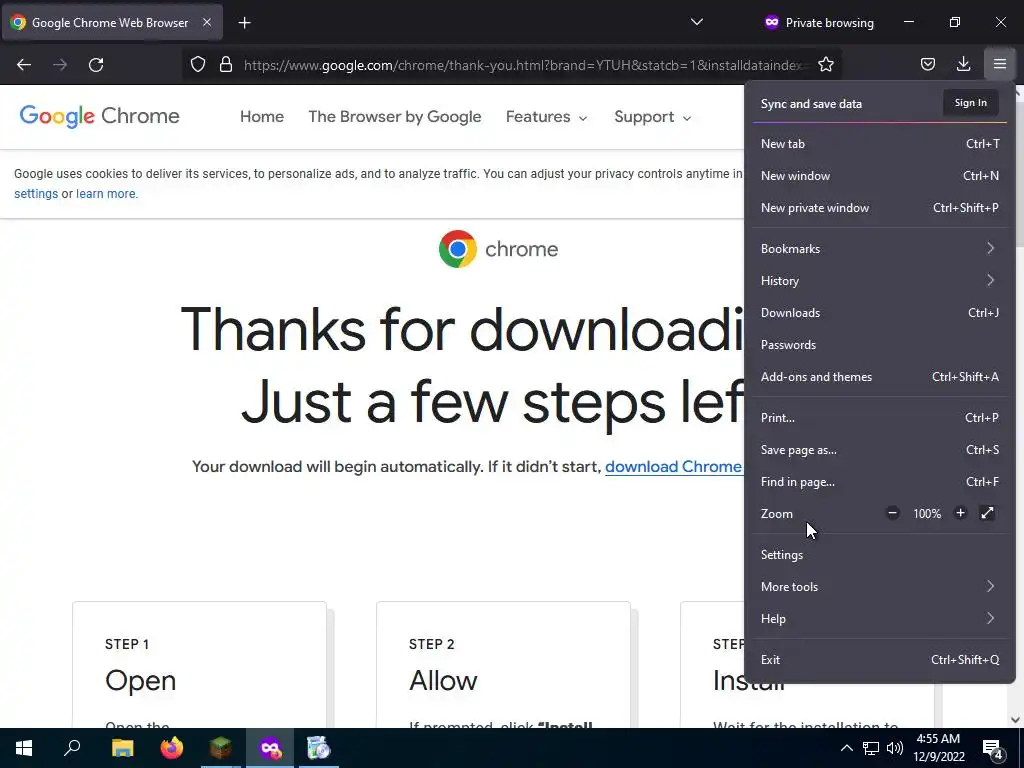Select Save page as...
1024x768 pixels.
pyautogui.click(x=880, y=450)
